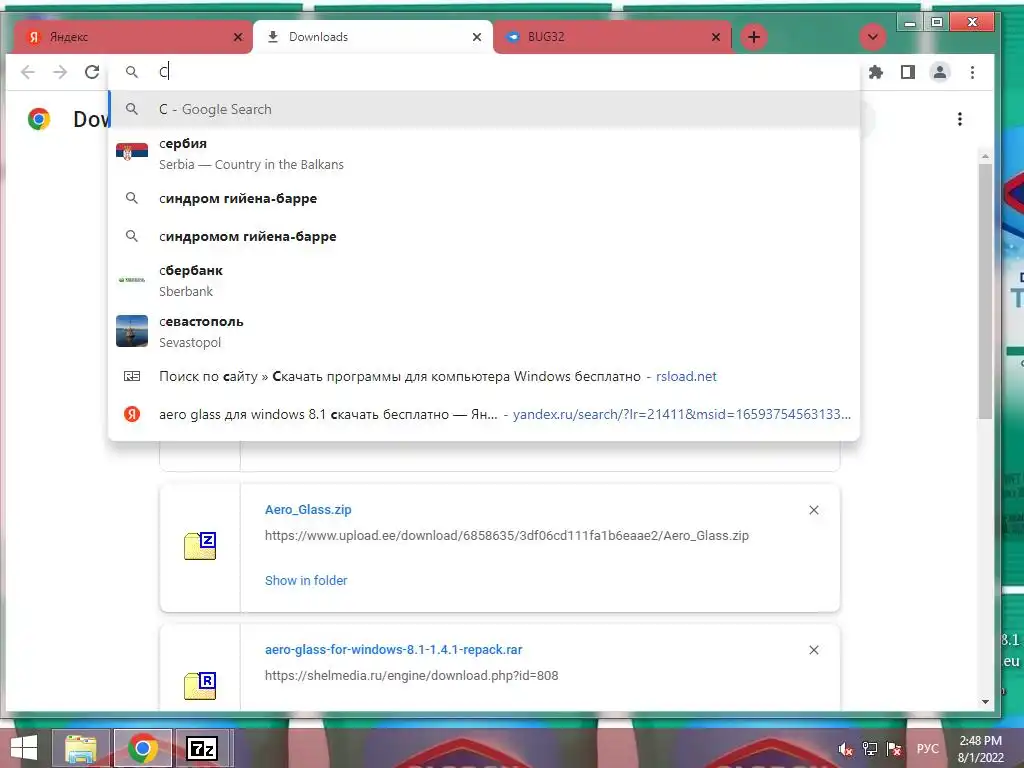
Task: Select the 'C - Google Search' suggestion
Action: (484, 109)
